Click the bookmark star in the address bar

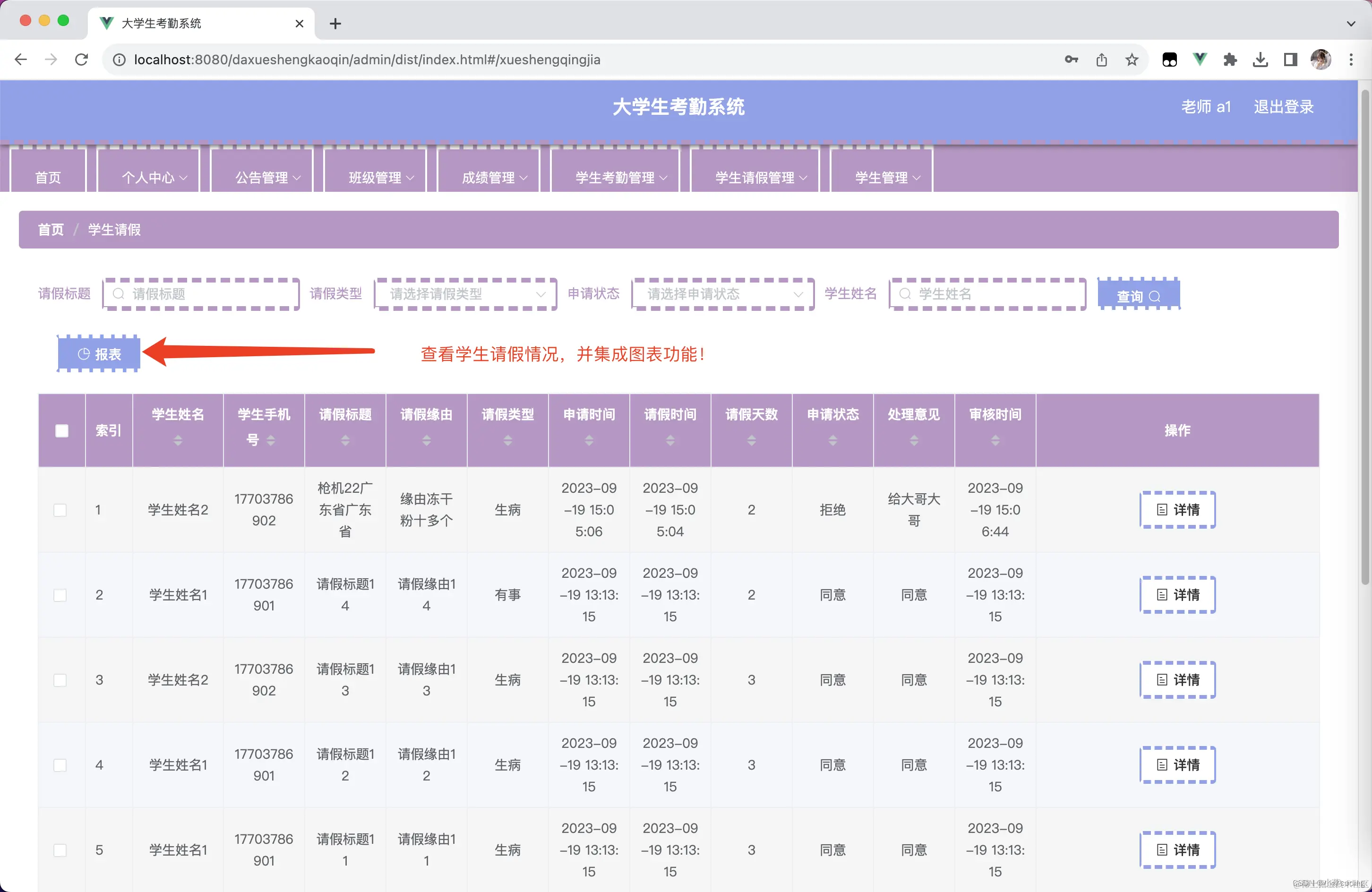click(1132, 60)
